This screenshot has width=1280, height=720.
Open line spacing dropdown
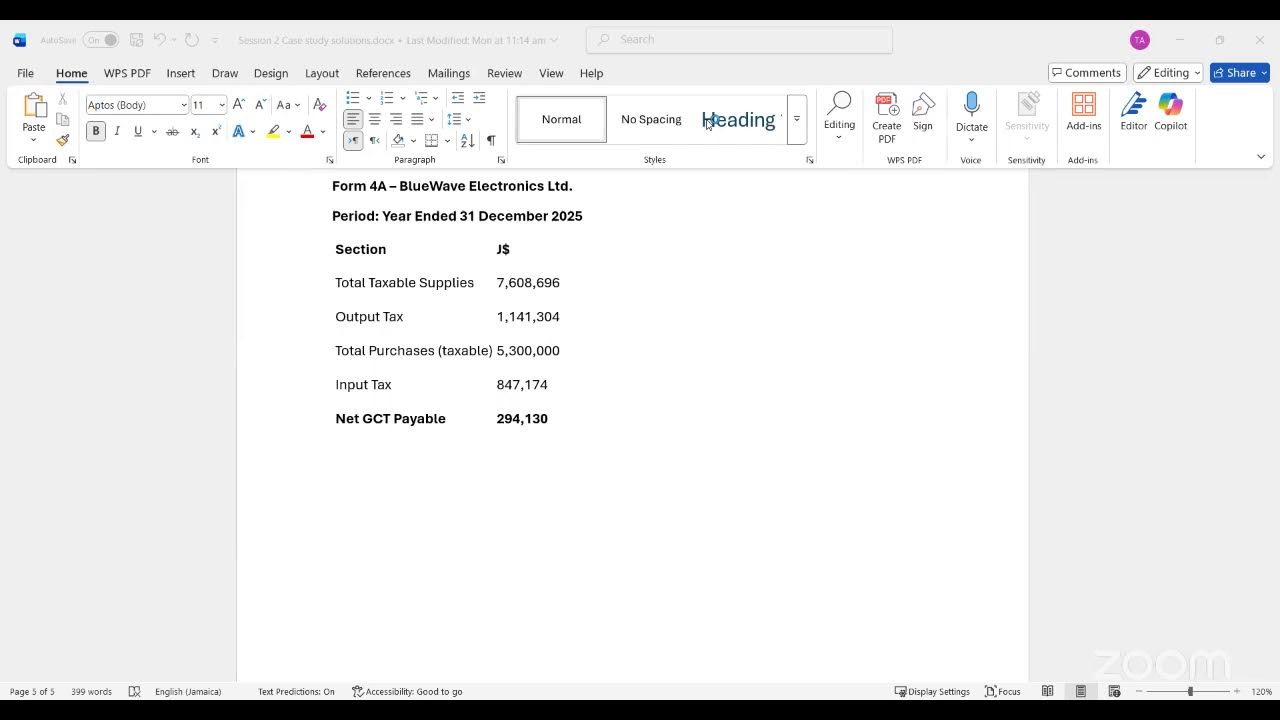(x=458, y=119)
